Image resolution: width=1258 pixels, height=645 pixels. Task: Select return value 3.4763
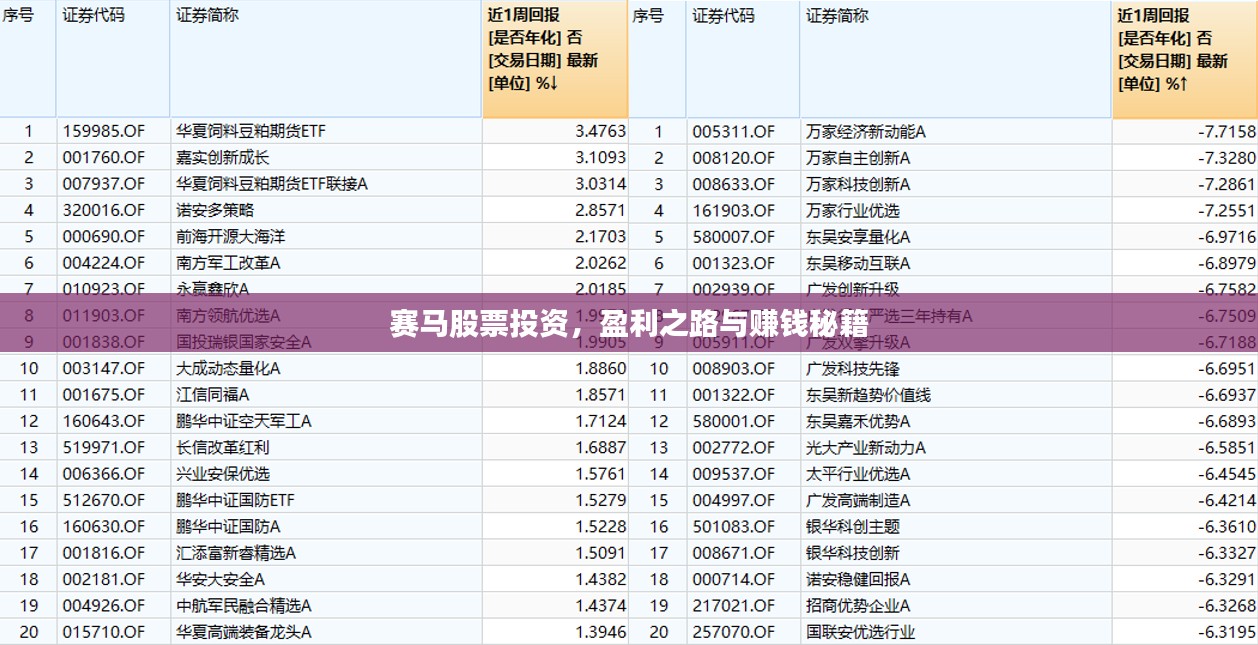tap(600, 131)
